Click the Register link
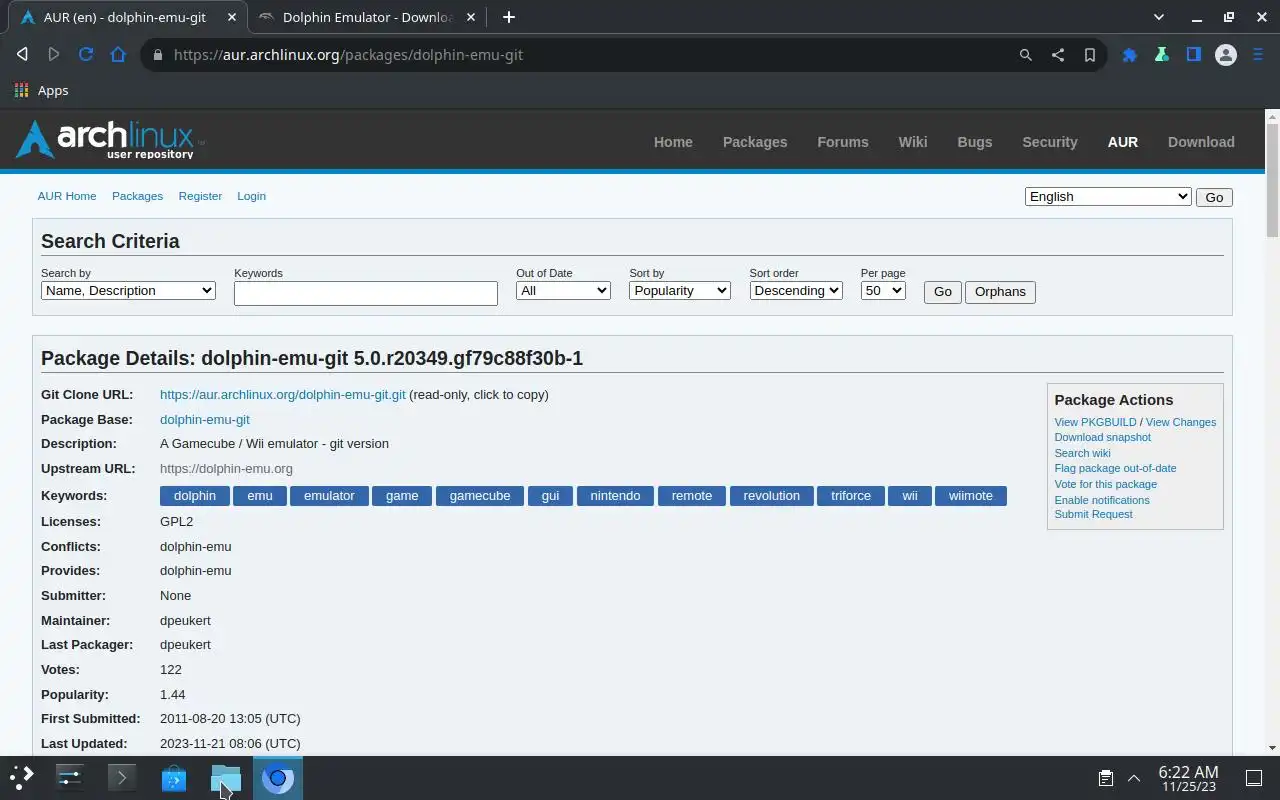Viewport: 1280px width, 800px height. coord(200,196)
